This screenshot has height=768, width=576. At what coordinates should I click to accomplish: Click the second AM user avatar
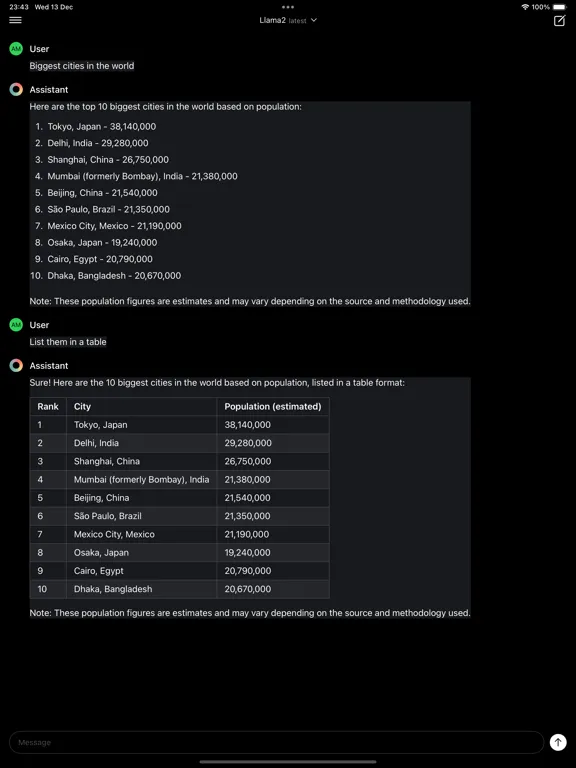(x=16, y=324)
